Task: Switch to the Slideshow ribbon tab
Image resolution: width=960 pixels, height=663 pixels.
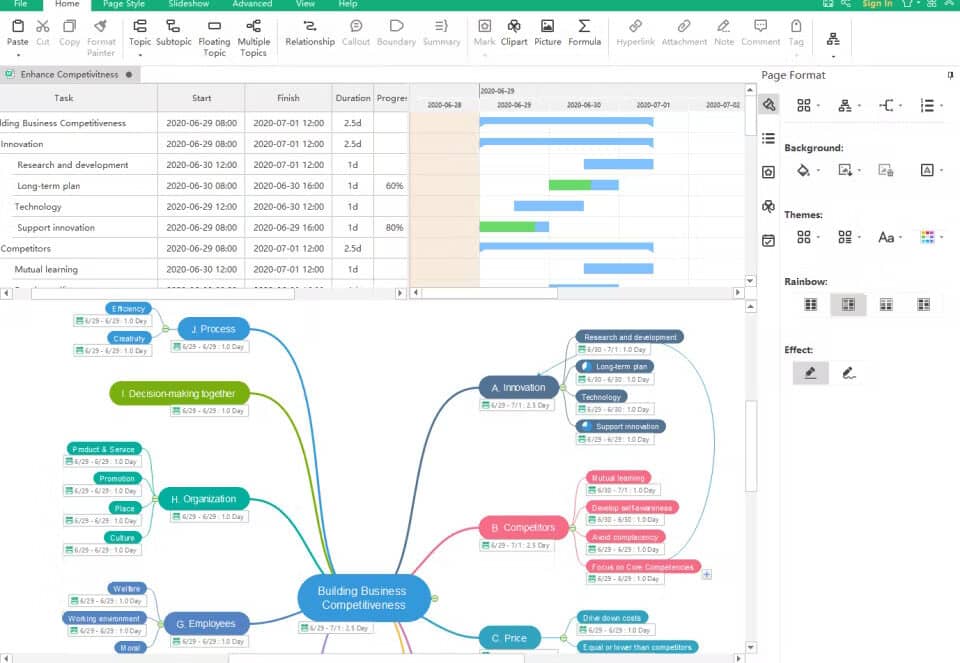Action: [188, 4]
